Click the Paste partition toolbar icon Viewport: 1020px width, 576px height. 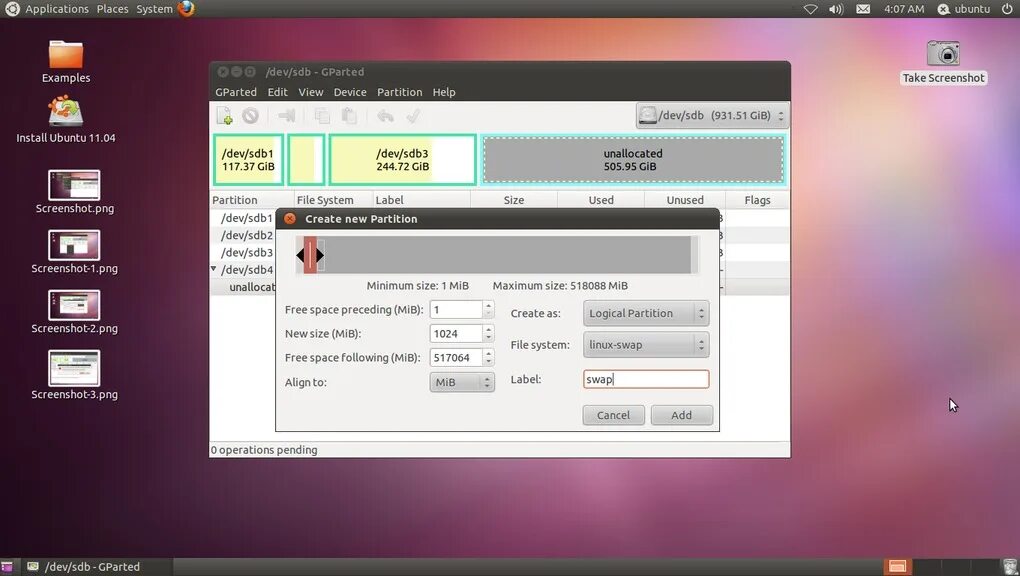(x=349, y=116)
